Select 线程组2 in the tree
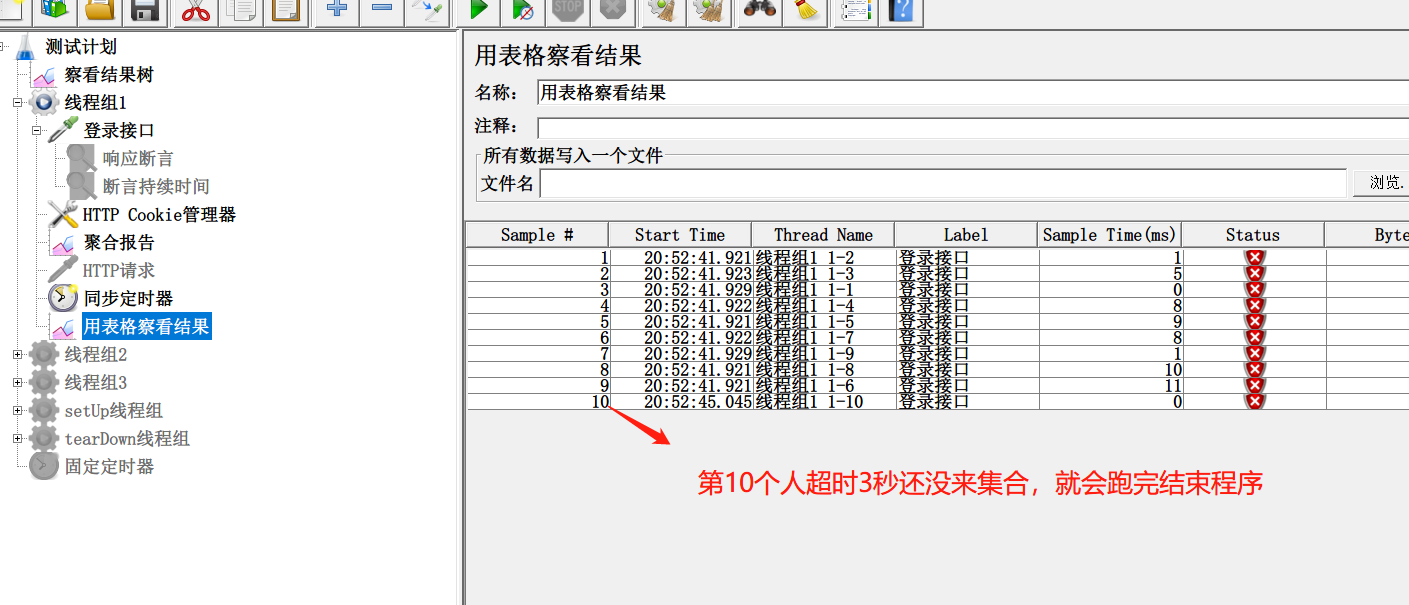The height and width of the screenshot is (605, 1409). [x=96, y=355]
